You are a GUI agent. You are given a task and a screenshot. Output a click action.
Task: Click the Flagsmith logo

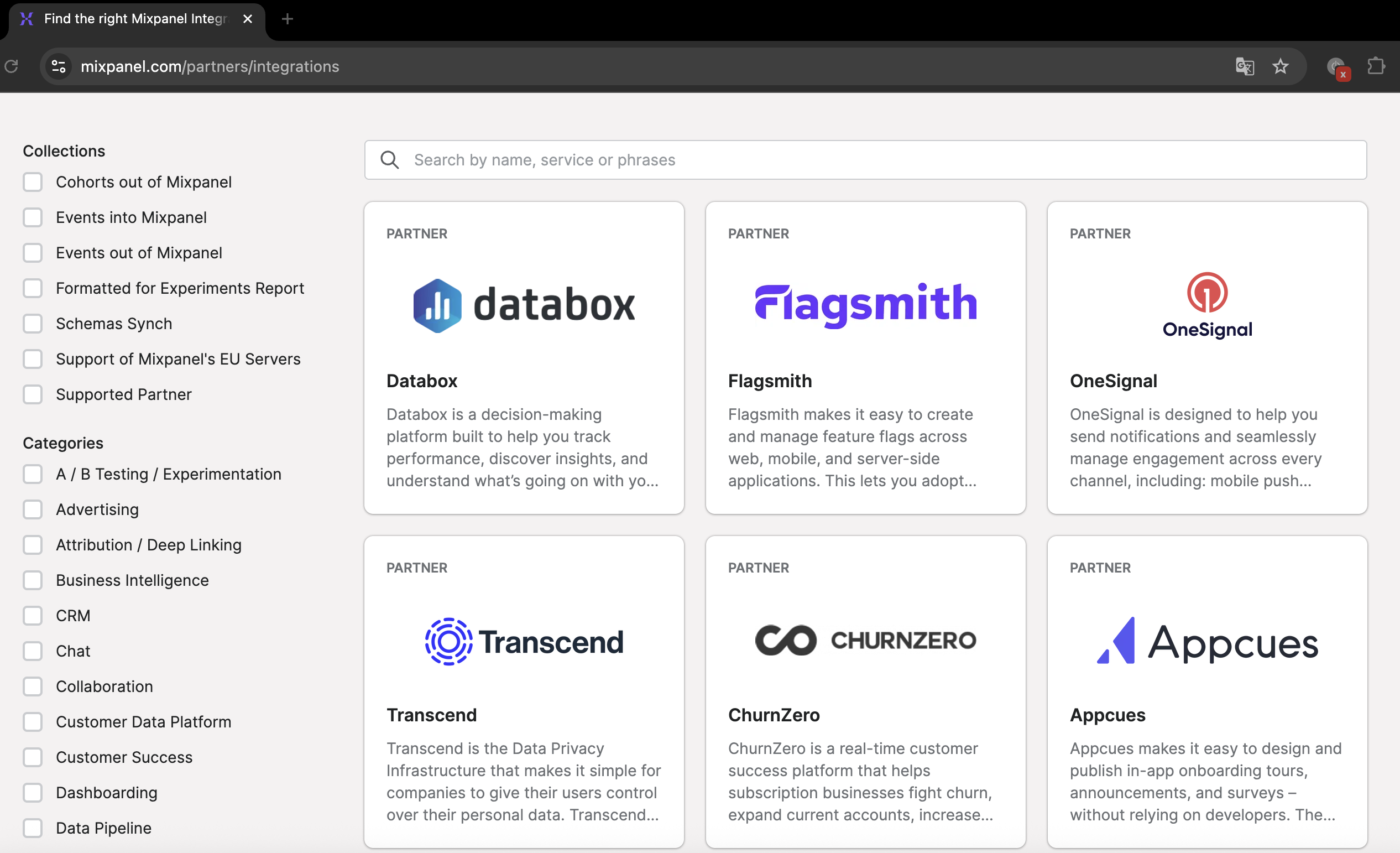(865, 305)
